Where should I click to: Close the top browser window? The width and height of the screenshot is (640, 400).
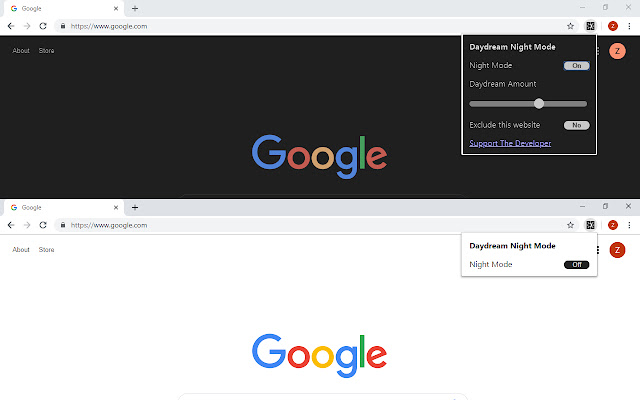(628, 7)
